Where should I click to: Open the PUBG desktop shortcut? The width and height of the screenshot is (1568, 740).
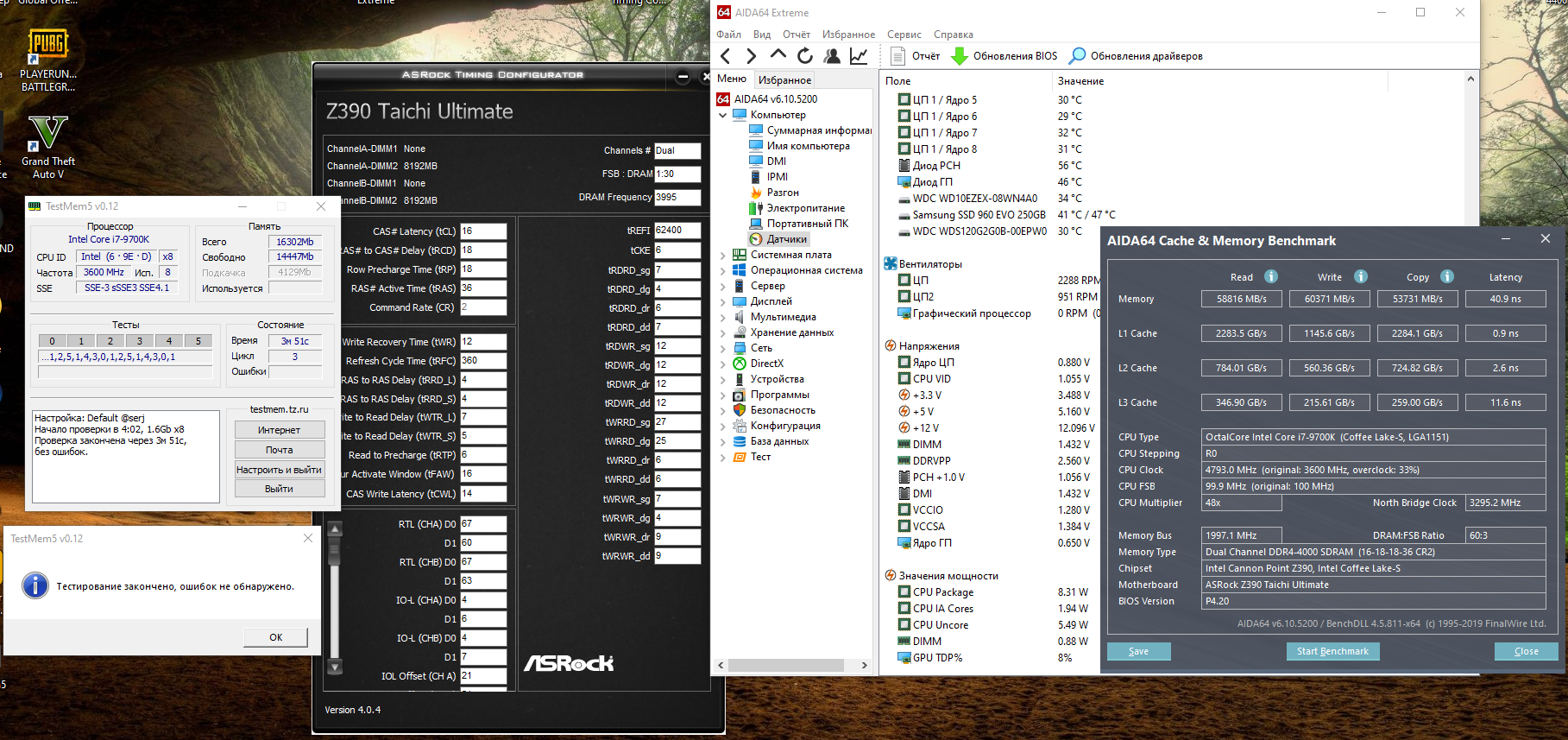click(x=48, y=59)
